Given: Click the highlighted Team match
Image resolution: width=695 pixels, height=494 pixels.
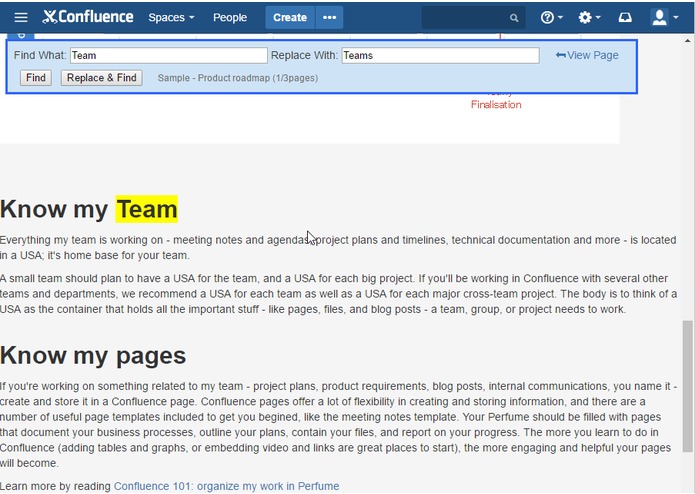Looking at the screenshot, I should (147, 209).
